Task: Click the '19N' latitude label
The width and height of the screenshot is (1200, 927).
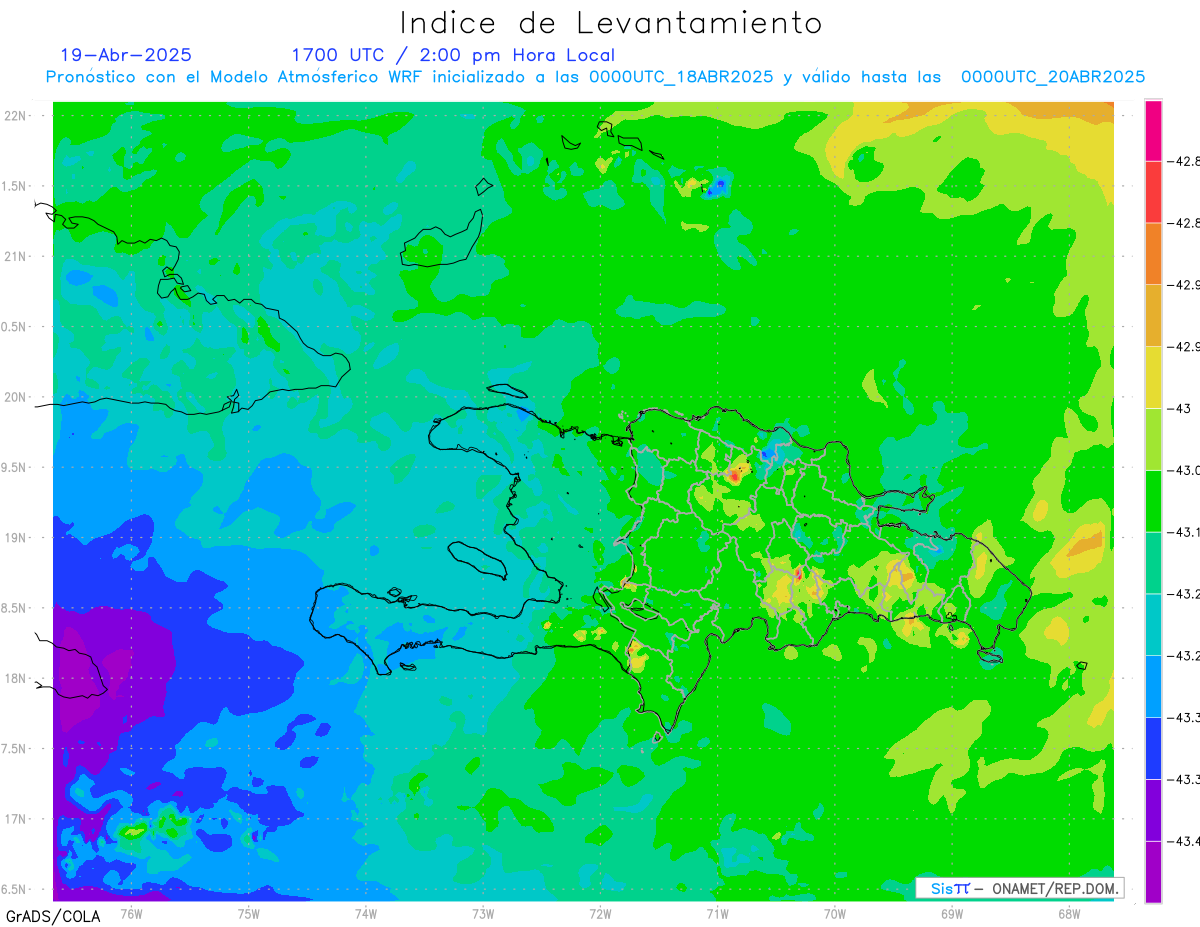Action: click(x=17, y=538)
